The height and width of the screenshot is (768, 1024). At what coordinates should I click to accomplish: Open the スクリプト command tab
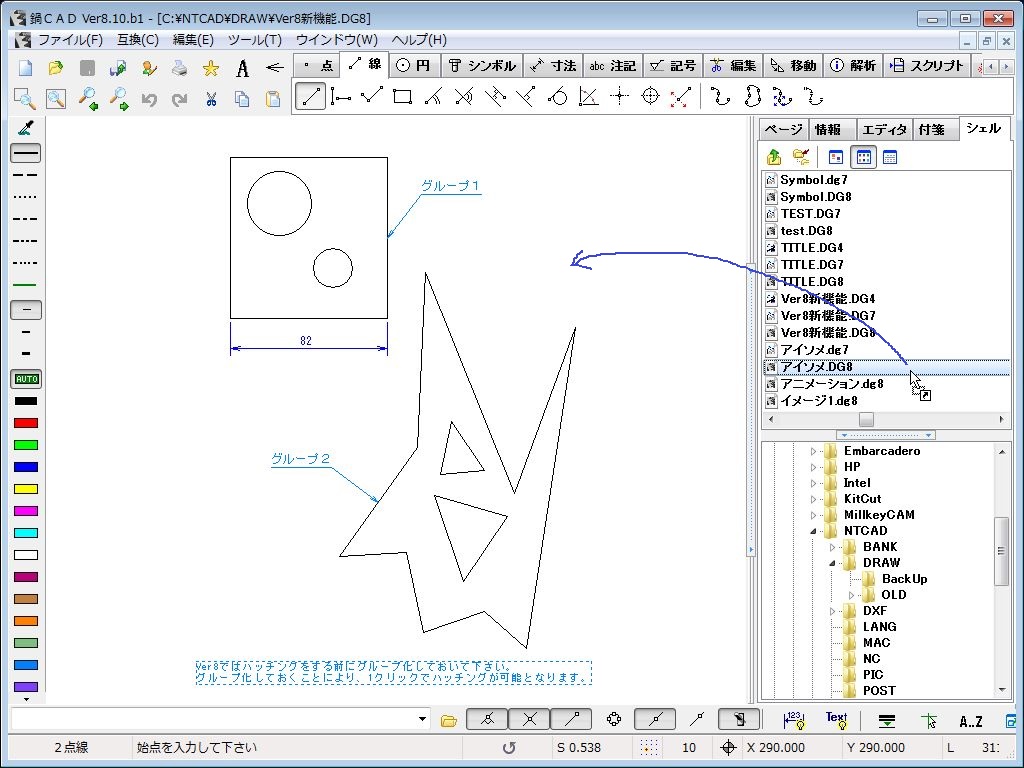tap(927, 65)
